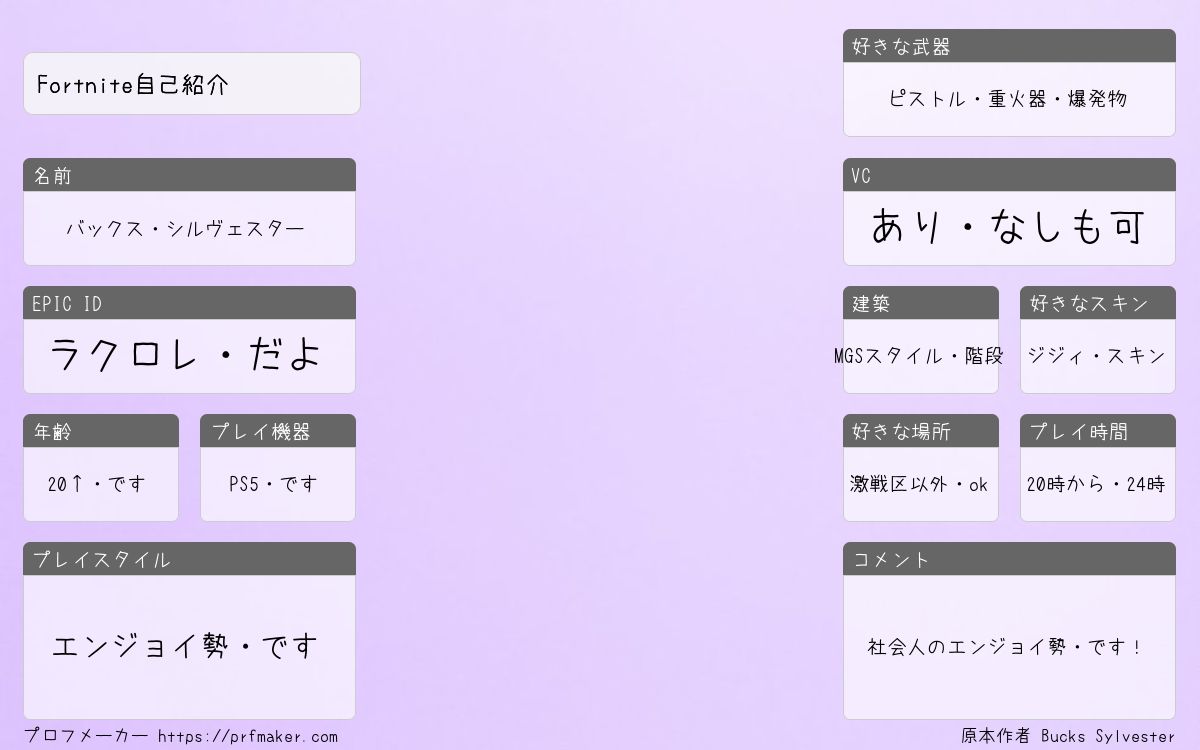1200x750 pixels.
Task: Click the プレイ機器 header label
Action: 260,432
